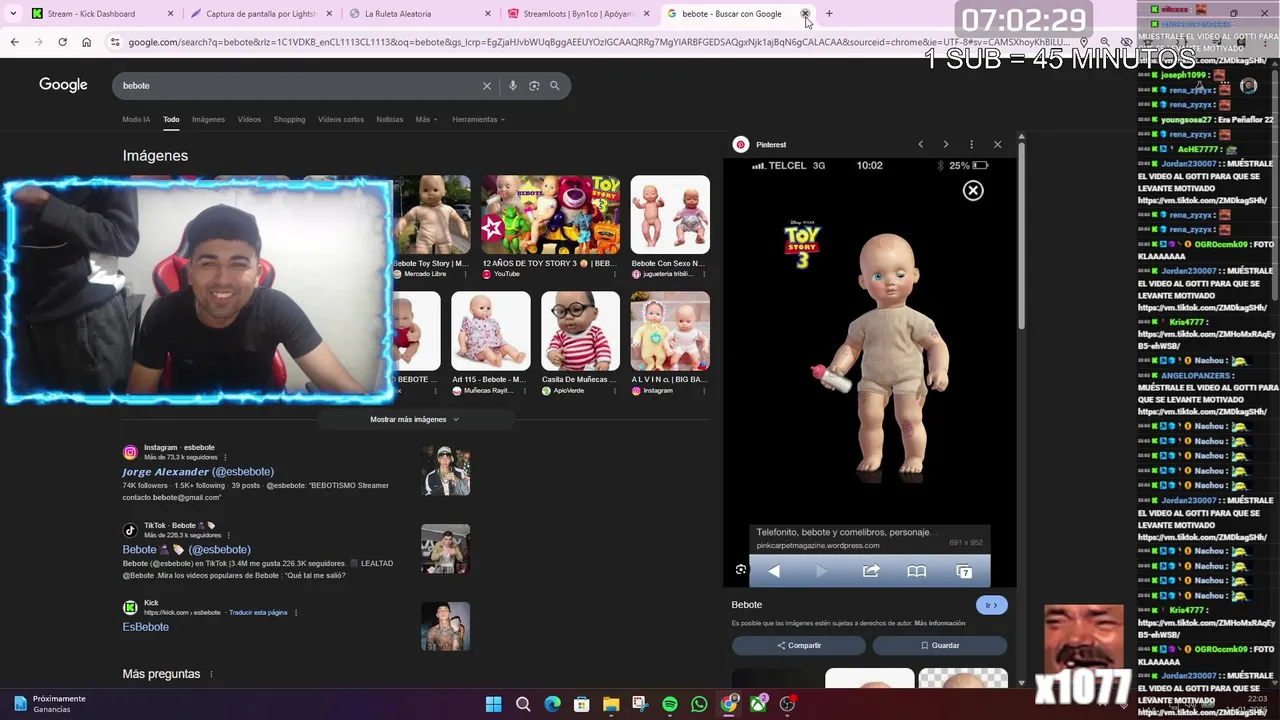Open Bebote (@esbebote) TikTok link
The width and height of the screenshot is (1280, 720).
point(187,549)
